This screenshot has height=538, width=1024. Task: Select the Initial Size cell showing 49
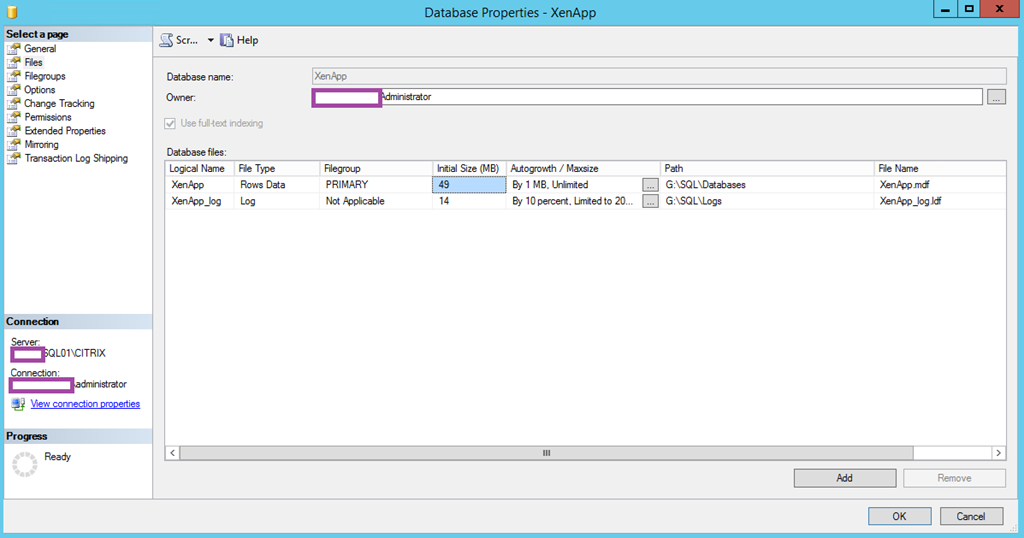coord(469,185)
